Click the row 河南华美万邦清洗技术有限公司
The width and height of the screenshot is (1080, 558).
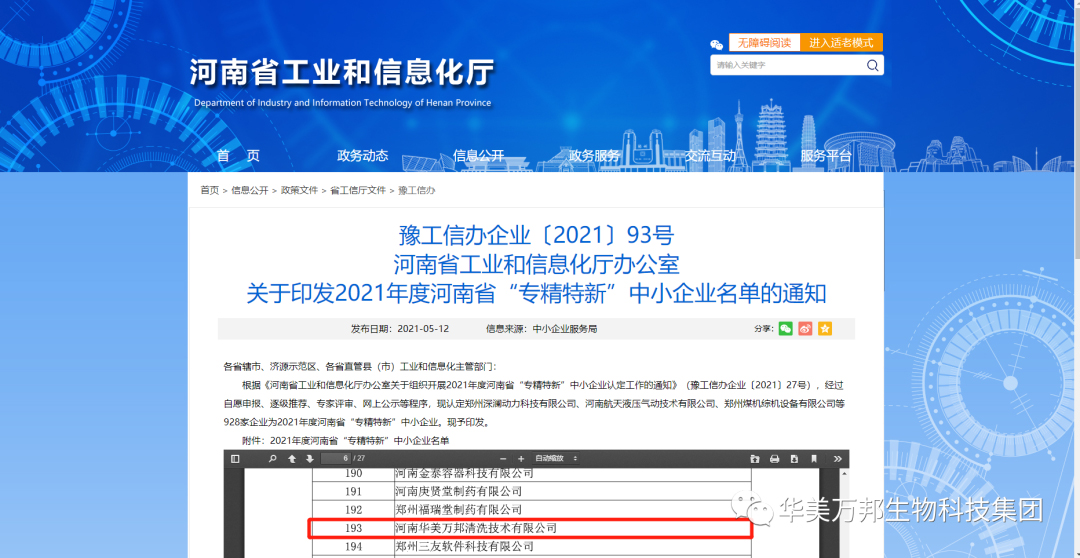tap(531, 528)
